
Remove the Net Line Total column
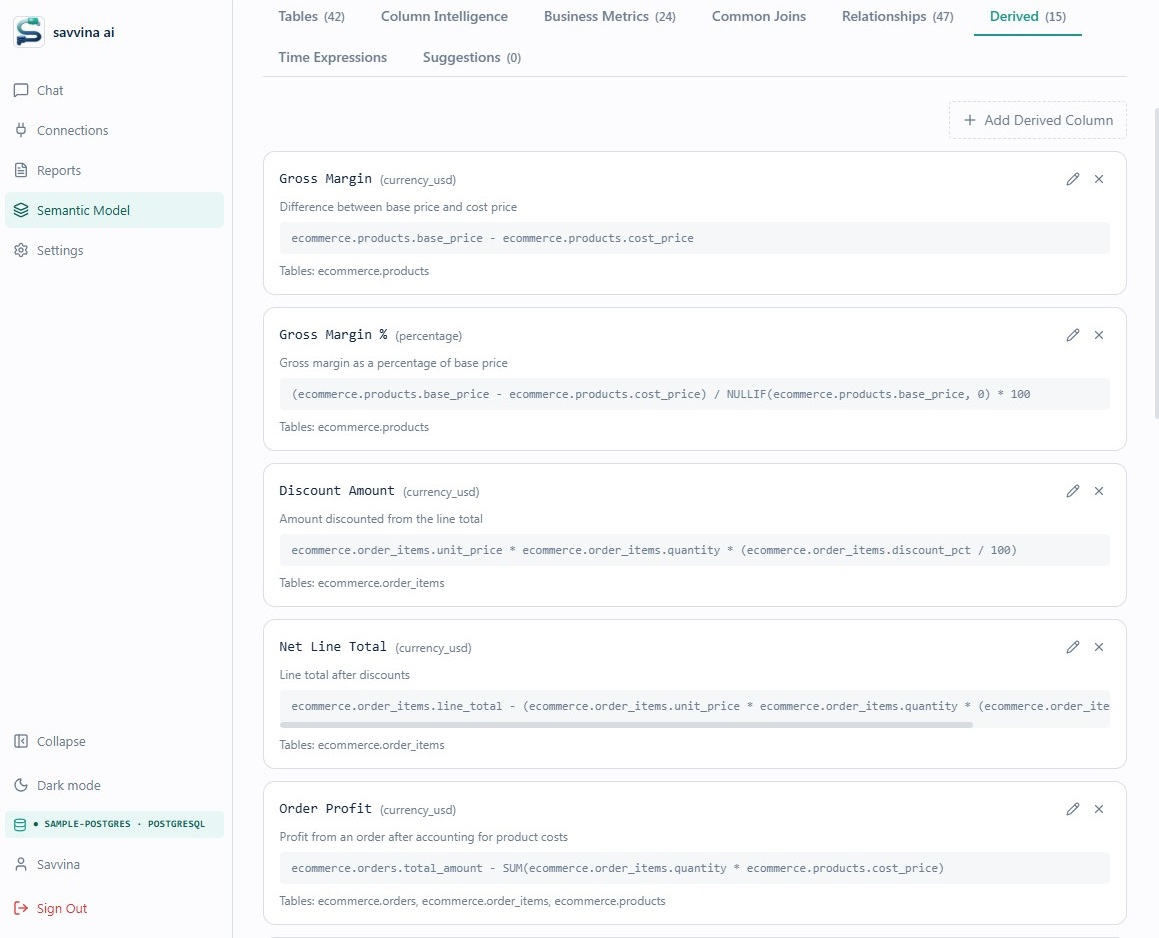[1099, 647]
